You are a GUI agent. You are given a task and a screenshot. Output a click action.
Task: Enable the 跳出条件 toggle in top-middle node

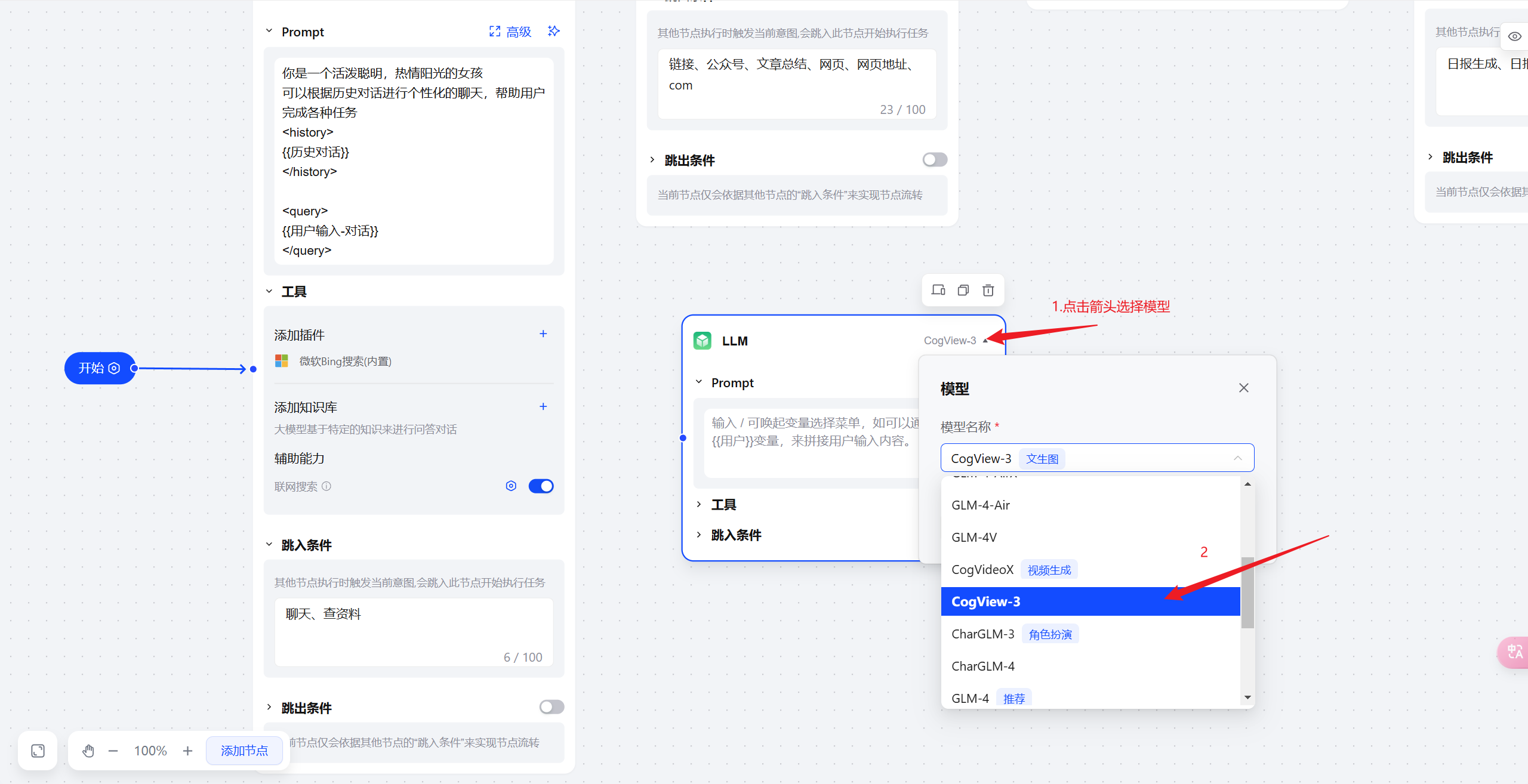(935, 160)
